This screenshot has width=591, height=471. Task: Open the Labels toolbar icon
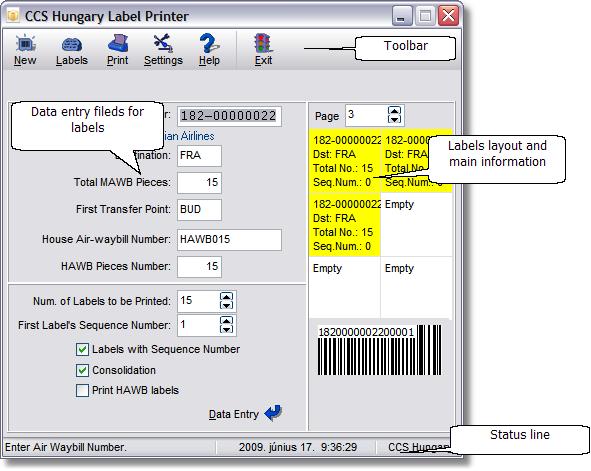pyautogui.click(x=72, y=44)
